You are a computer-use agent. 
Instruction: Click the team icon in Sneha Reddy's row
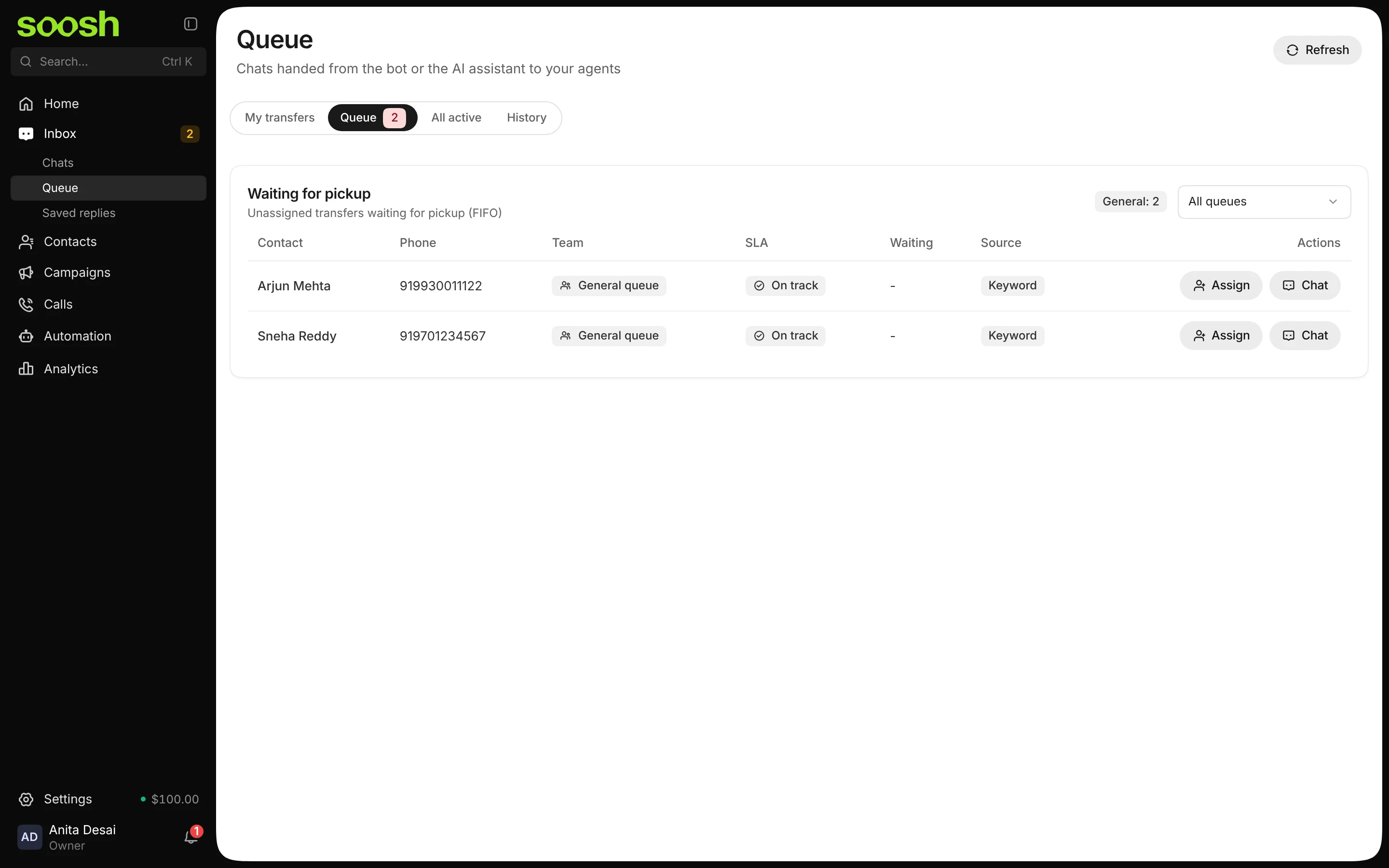point(565,336)
